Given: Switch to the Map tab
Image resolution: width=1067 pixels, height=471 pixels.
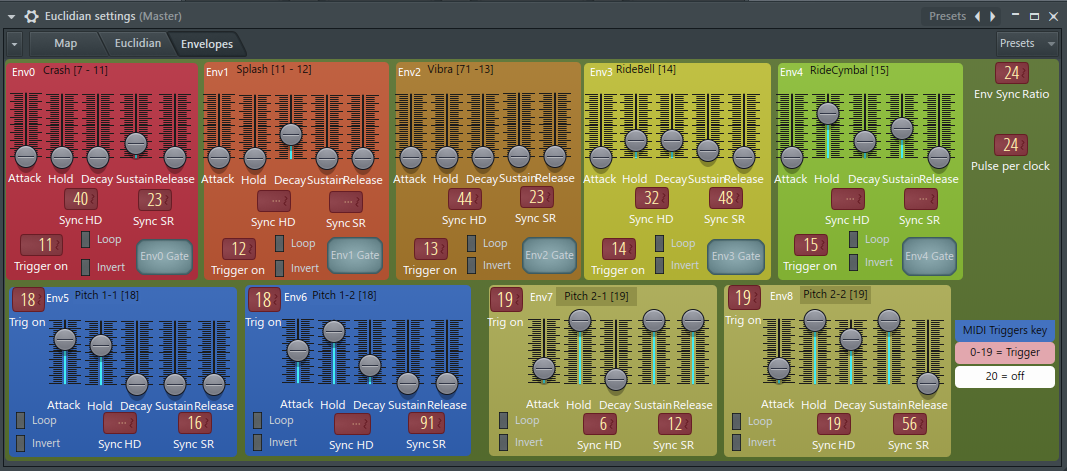Looking at the screenshot, I should pos(65,44).
